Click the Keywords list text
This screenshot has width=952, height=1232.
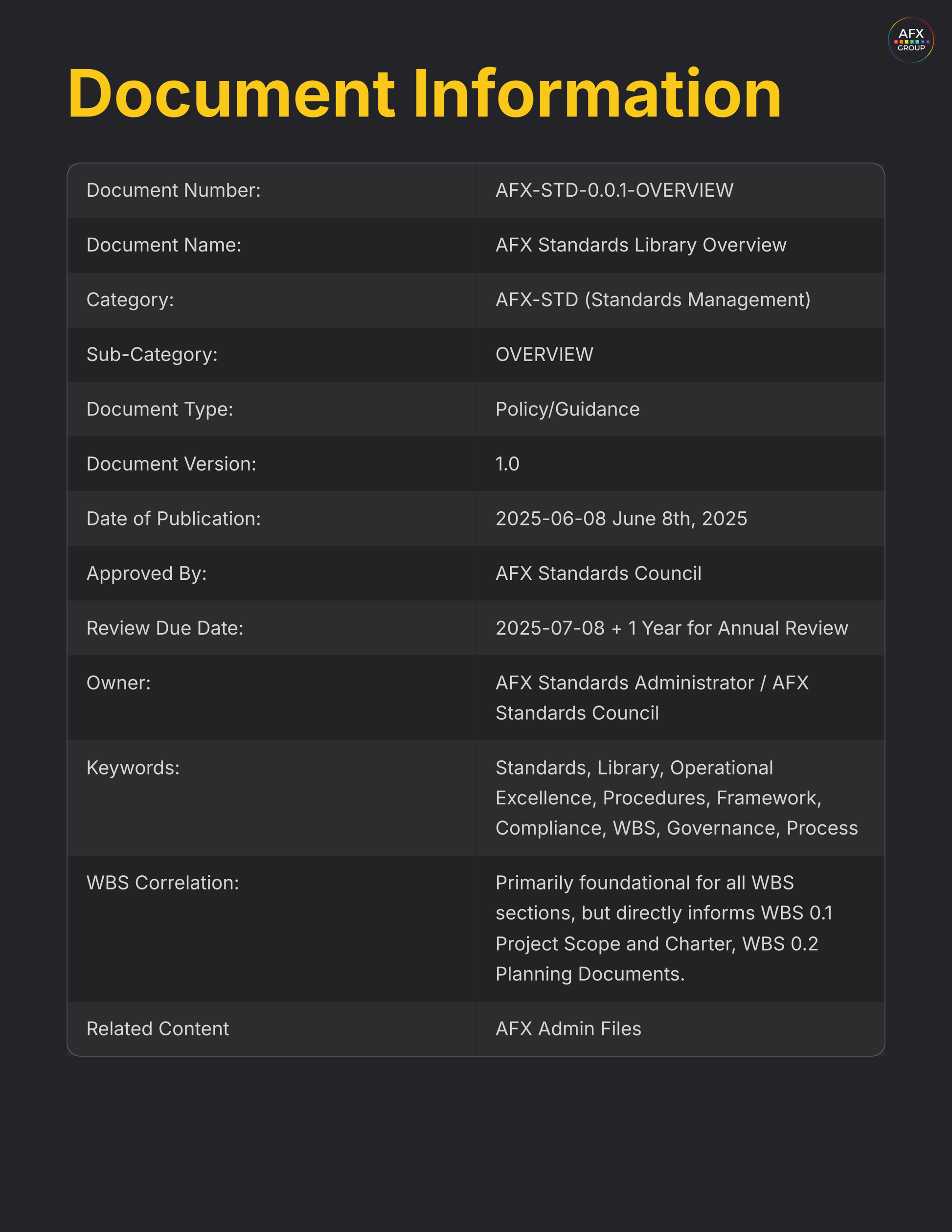point(676,798)
